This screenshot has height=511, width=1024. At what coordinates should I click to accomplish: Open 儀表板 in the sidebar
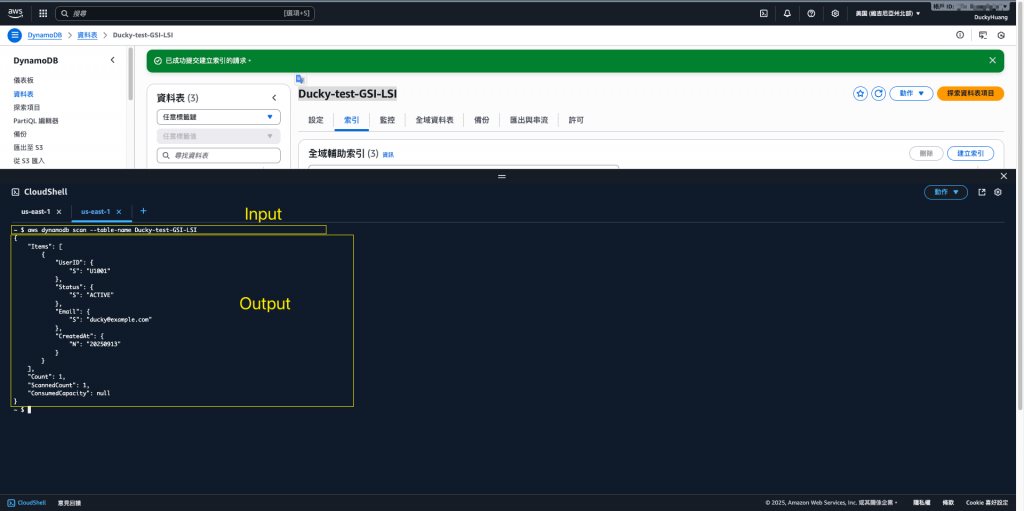coord(24,80)
